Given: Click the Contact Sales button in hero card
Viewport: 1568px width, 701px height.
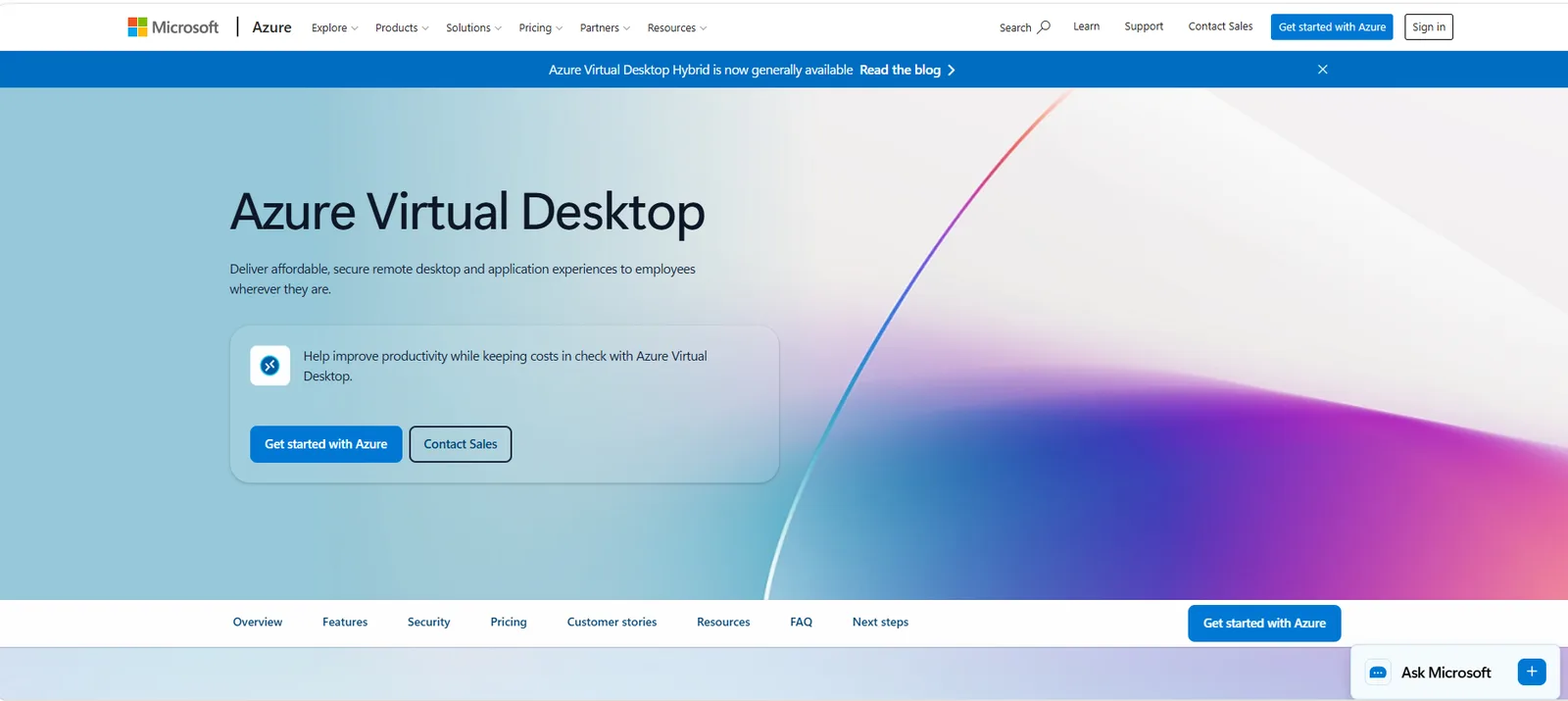Looking at the screenshot, I should [x=461, y=444].
